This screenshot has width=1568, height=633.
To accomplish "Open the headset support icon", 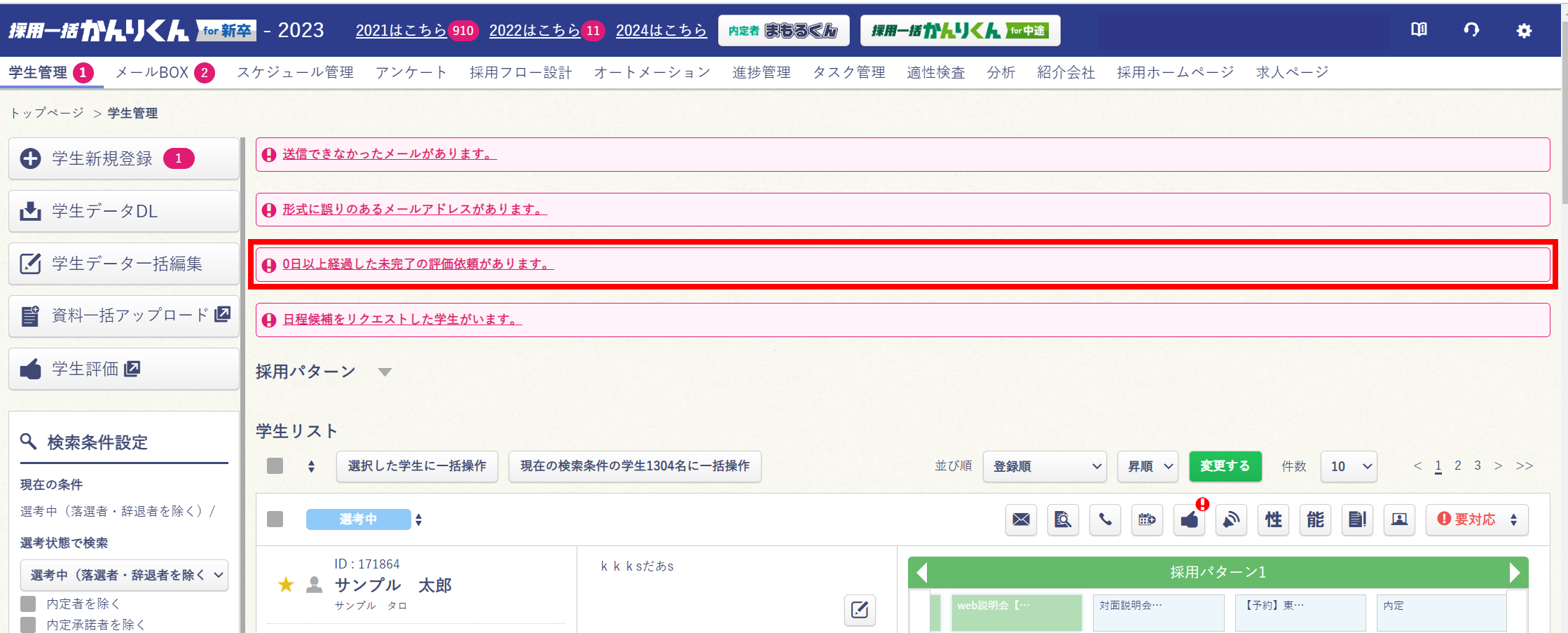I will (x=1471, y=30).
